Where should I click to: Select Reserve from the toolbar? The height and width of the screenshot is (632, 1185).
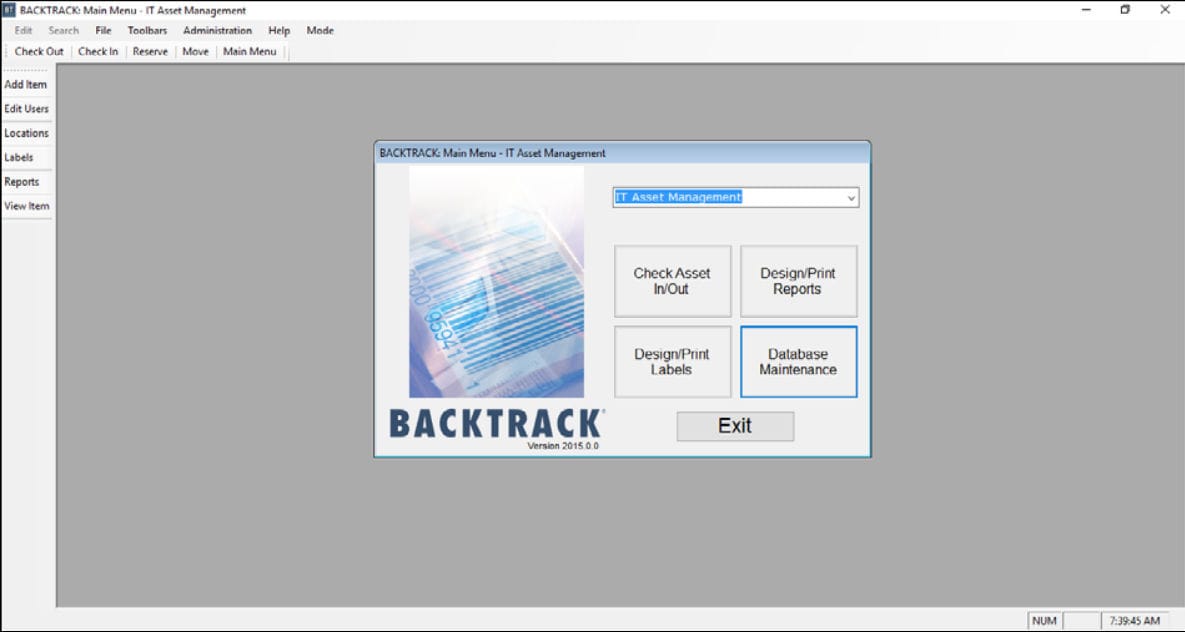pos(149,51)
